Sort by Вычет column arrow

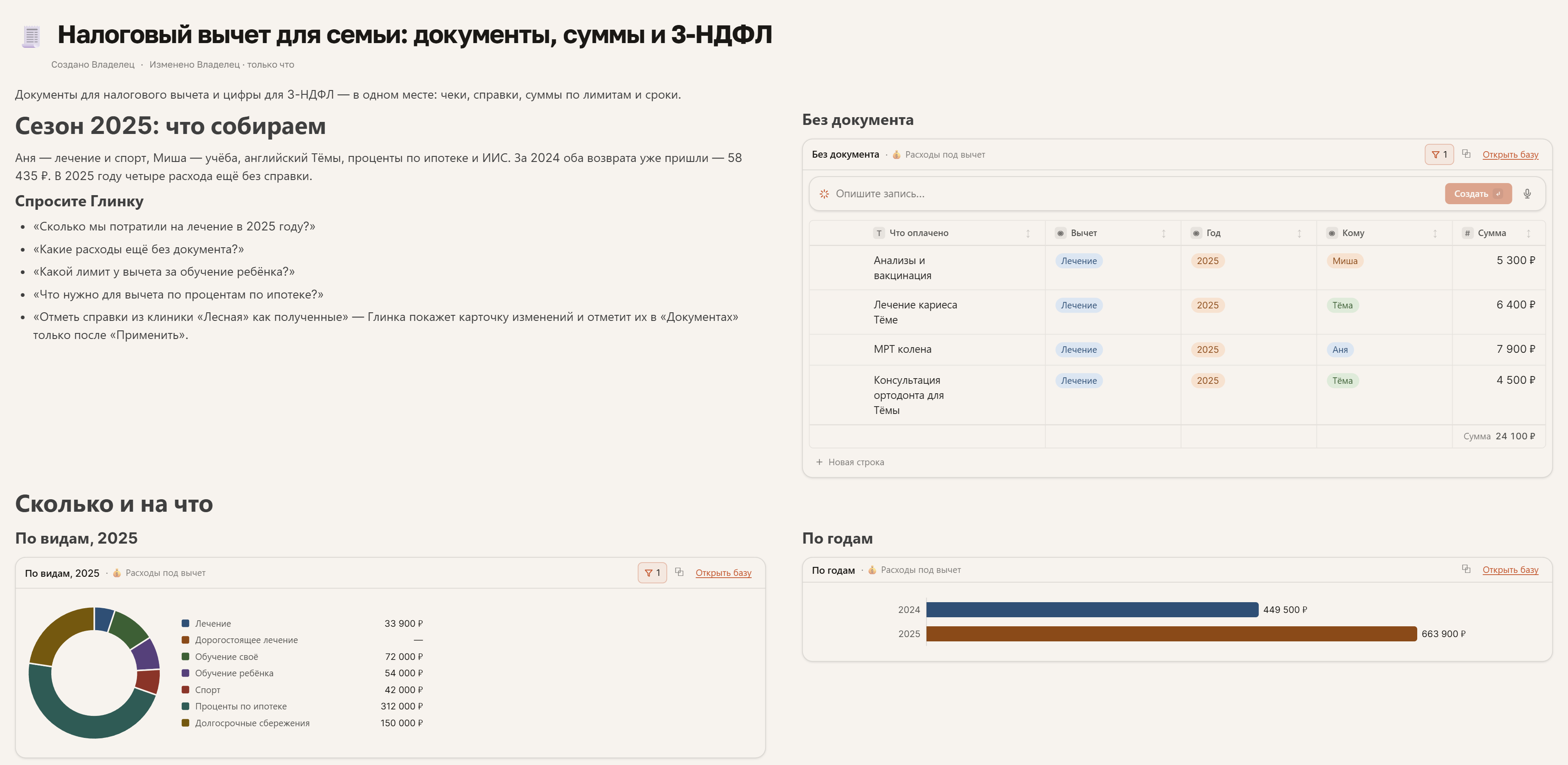(1164, 233)
